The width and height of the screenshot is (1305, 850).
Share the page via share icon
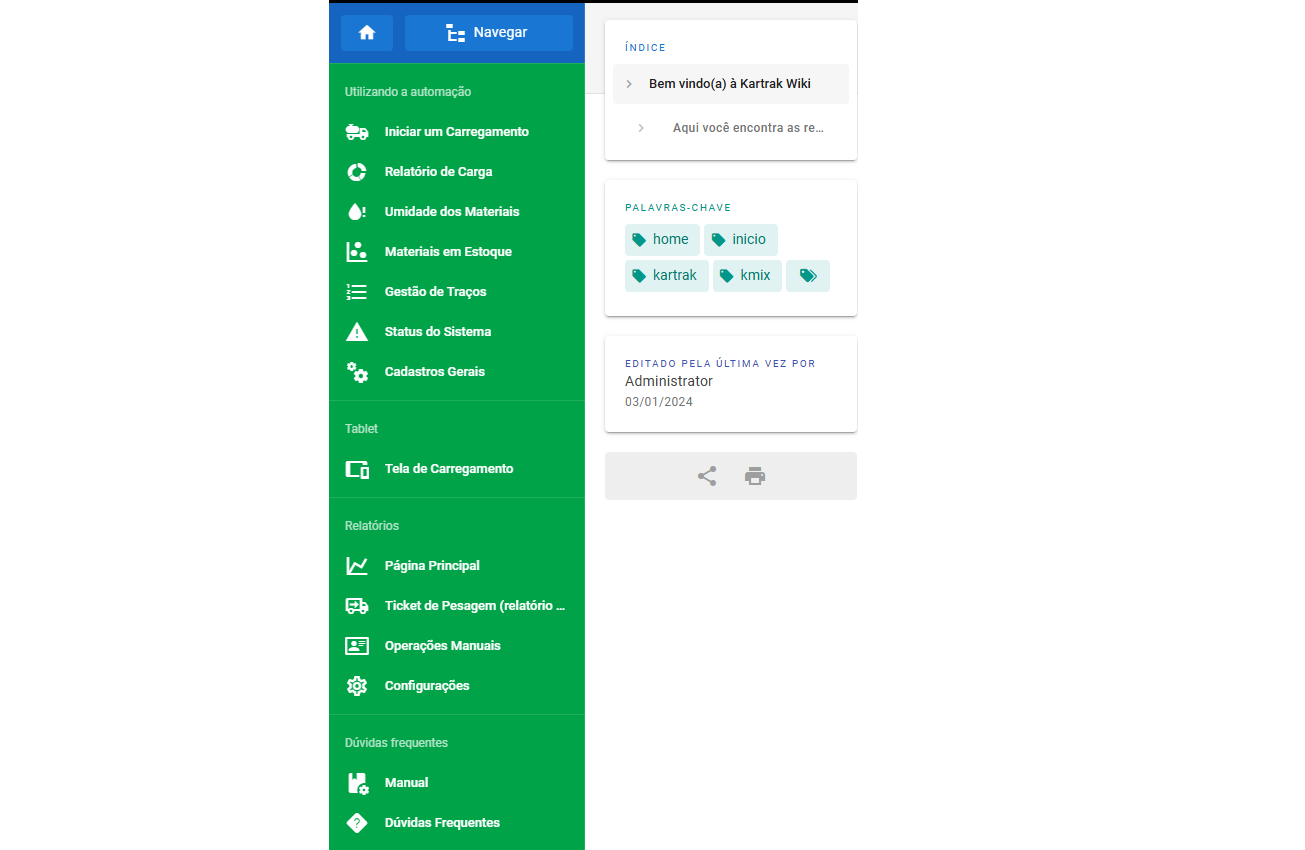point(707,476)
